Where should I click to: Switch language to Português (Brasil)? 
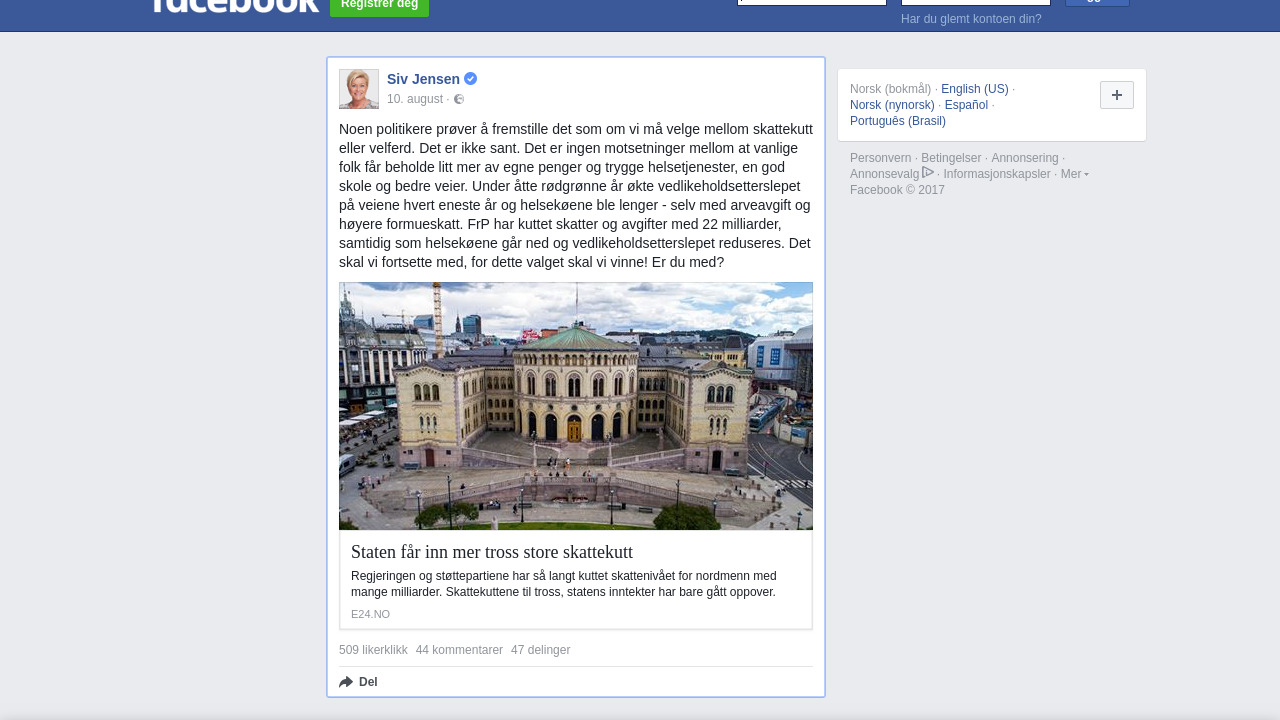(x=898, y=121)
